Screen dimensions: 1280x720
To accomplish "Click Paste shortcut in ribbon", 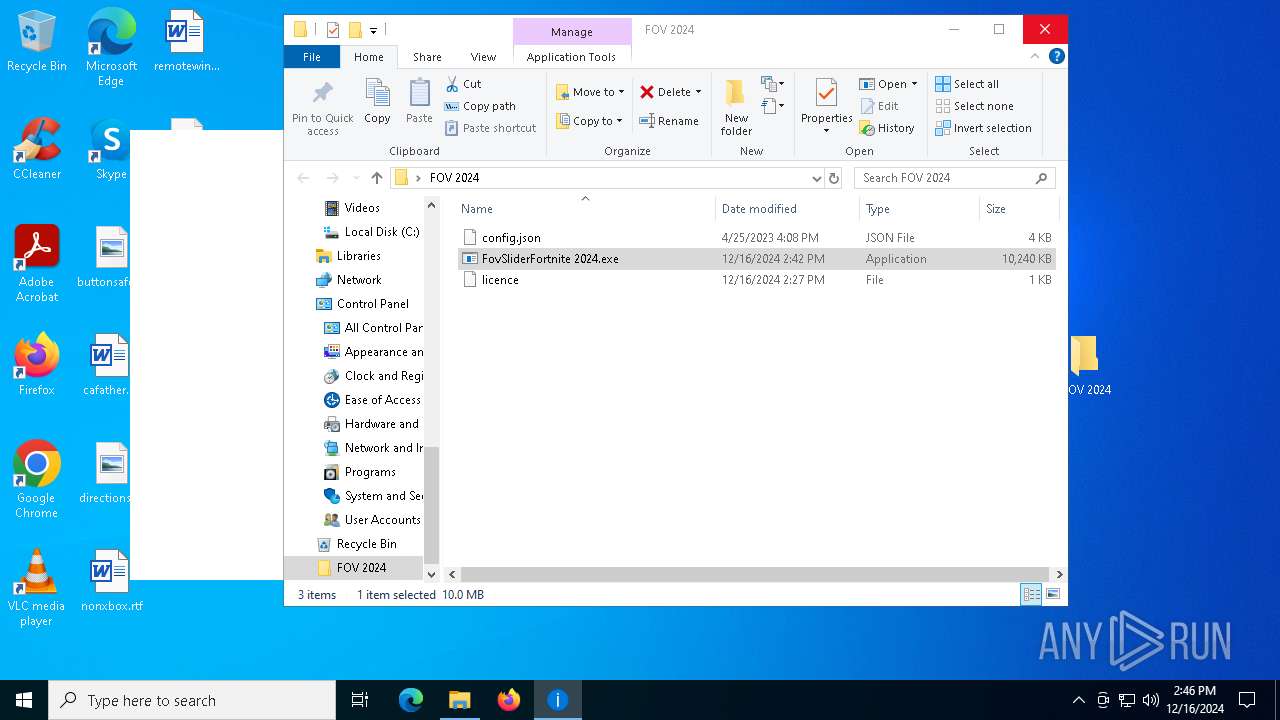I will pyautogui.click(x=491, y=128).
